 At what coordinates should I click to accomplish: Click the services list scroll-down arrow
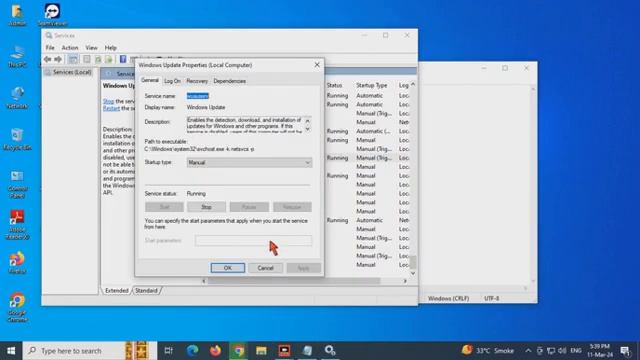[x=413, y=273]
